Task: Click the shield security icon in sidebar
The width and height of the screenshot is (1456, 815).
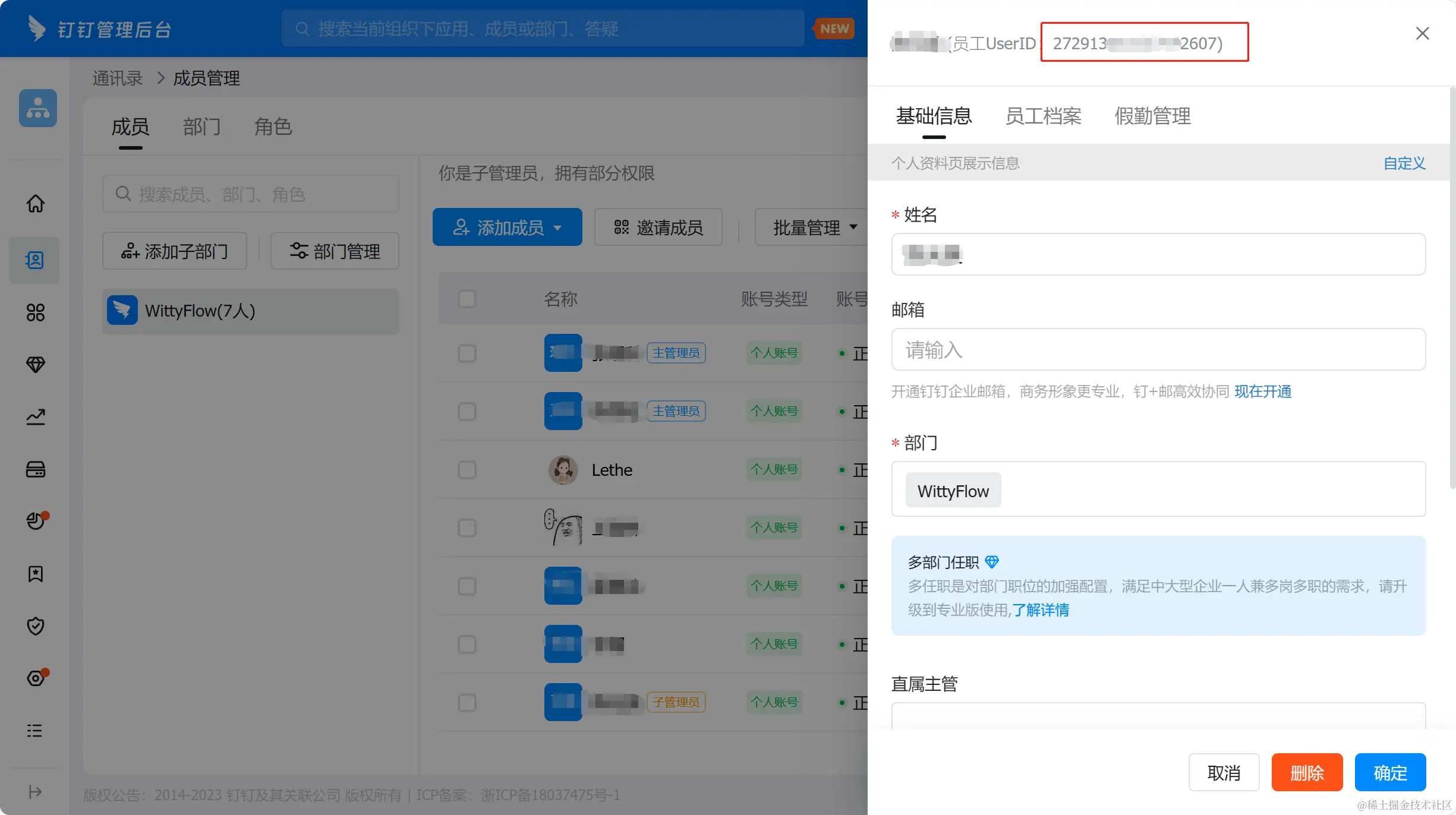Action: tap(36, 626)
